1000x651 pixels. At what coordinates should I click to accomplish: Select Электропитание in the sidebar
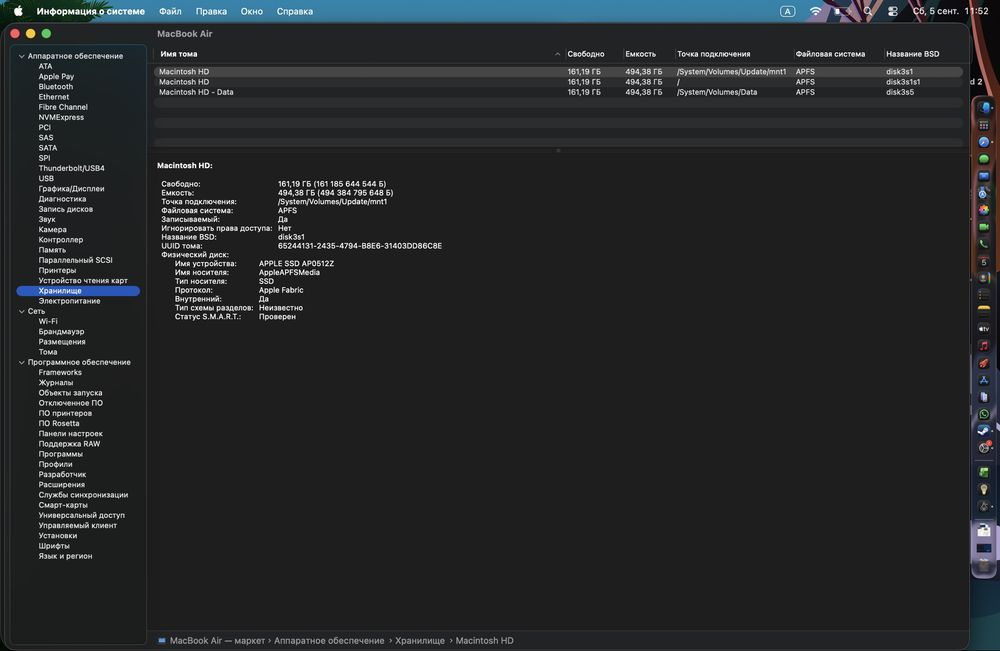[70, 301]
